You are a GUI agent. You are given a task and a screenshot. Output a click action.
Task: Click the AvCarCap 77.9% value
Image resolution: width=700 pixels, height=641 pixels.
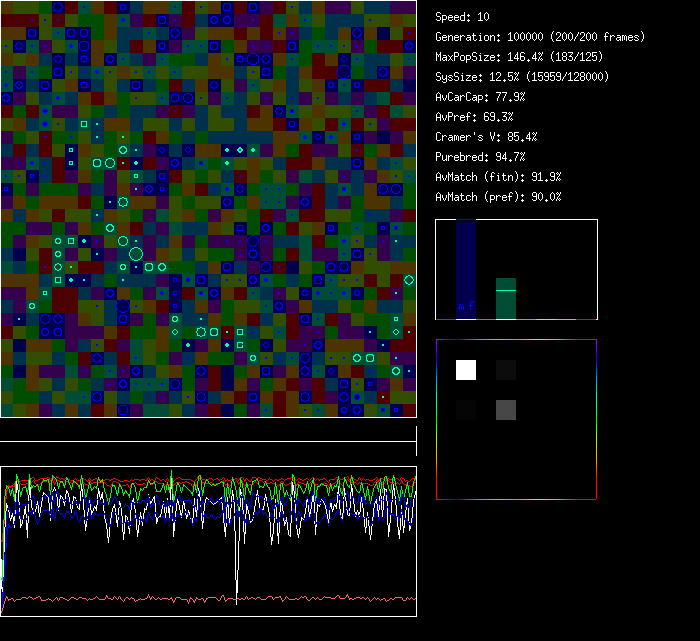pyautogui.click(x=480, y=97)
